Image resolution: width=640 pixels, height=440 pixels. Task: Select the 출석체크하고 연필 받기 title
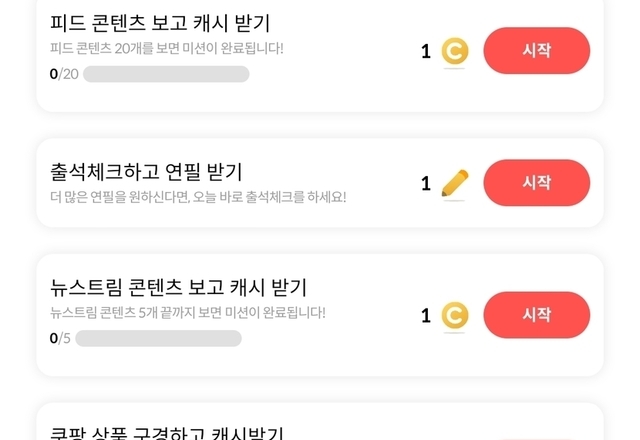(146, 172)
